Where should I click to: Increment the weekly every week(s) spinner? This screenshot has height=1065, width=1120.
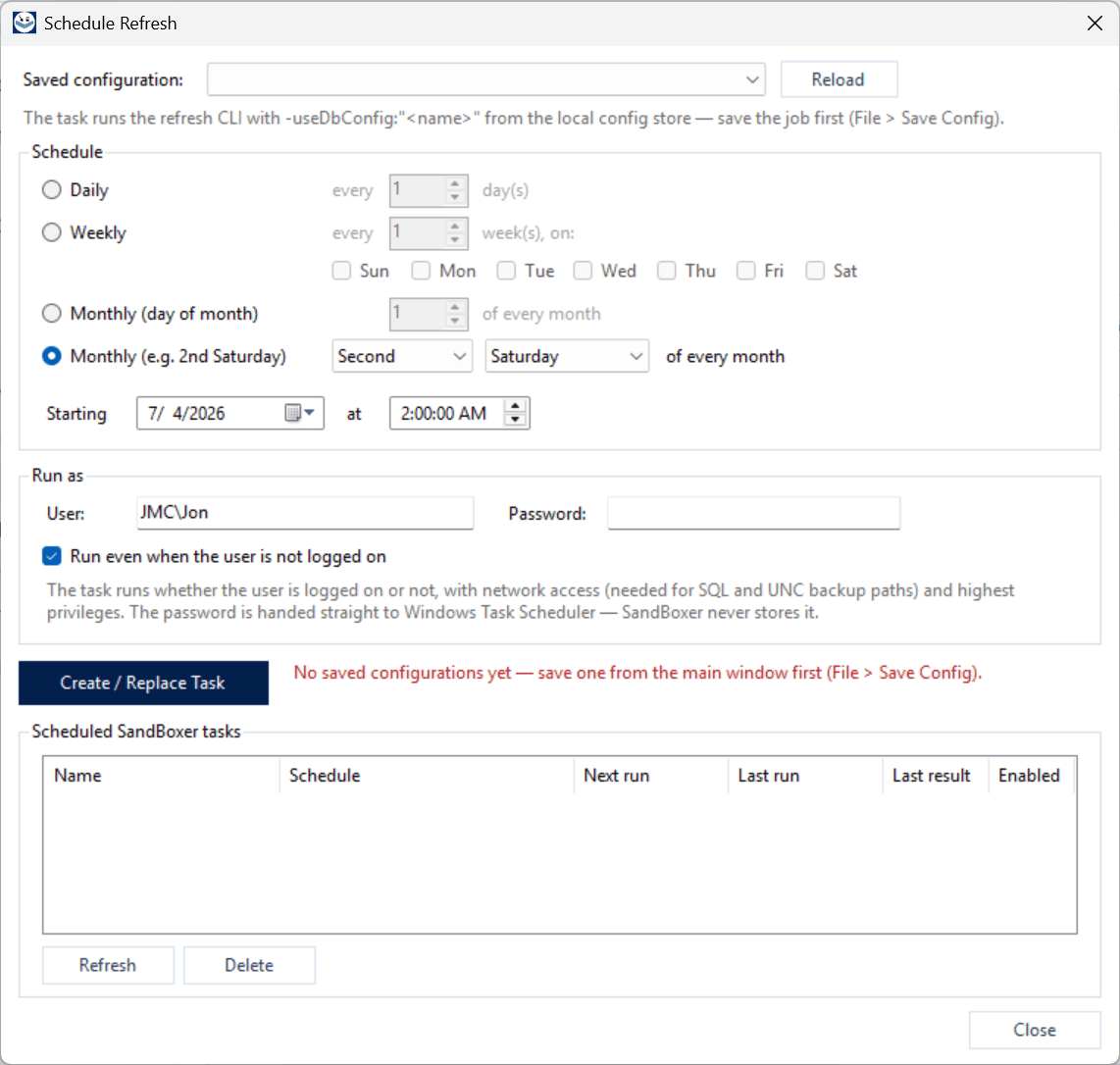click(455, 227)
